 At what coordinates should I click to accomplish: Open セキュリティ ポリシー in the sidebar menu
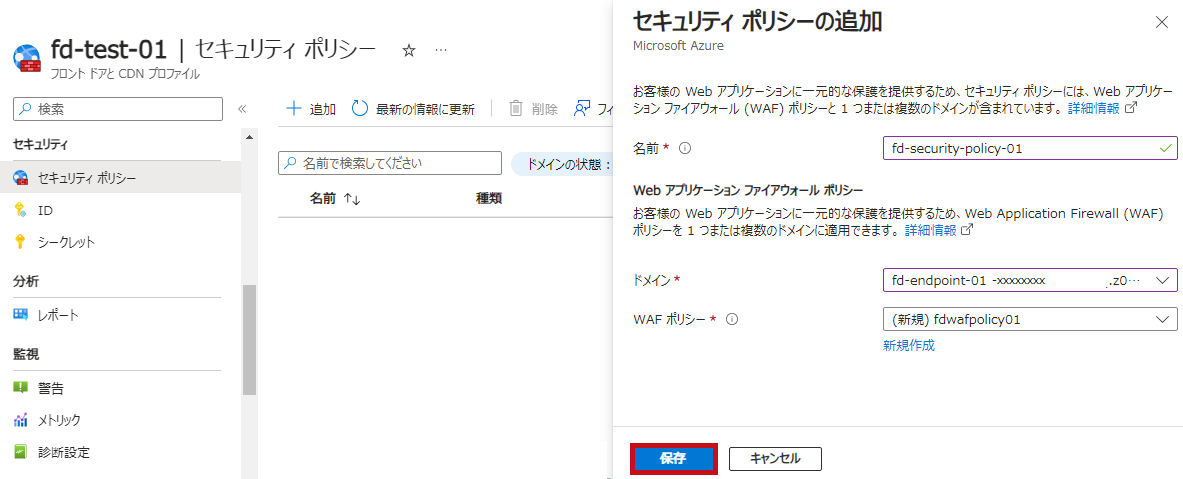(x=121, y=178)
